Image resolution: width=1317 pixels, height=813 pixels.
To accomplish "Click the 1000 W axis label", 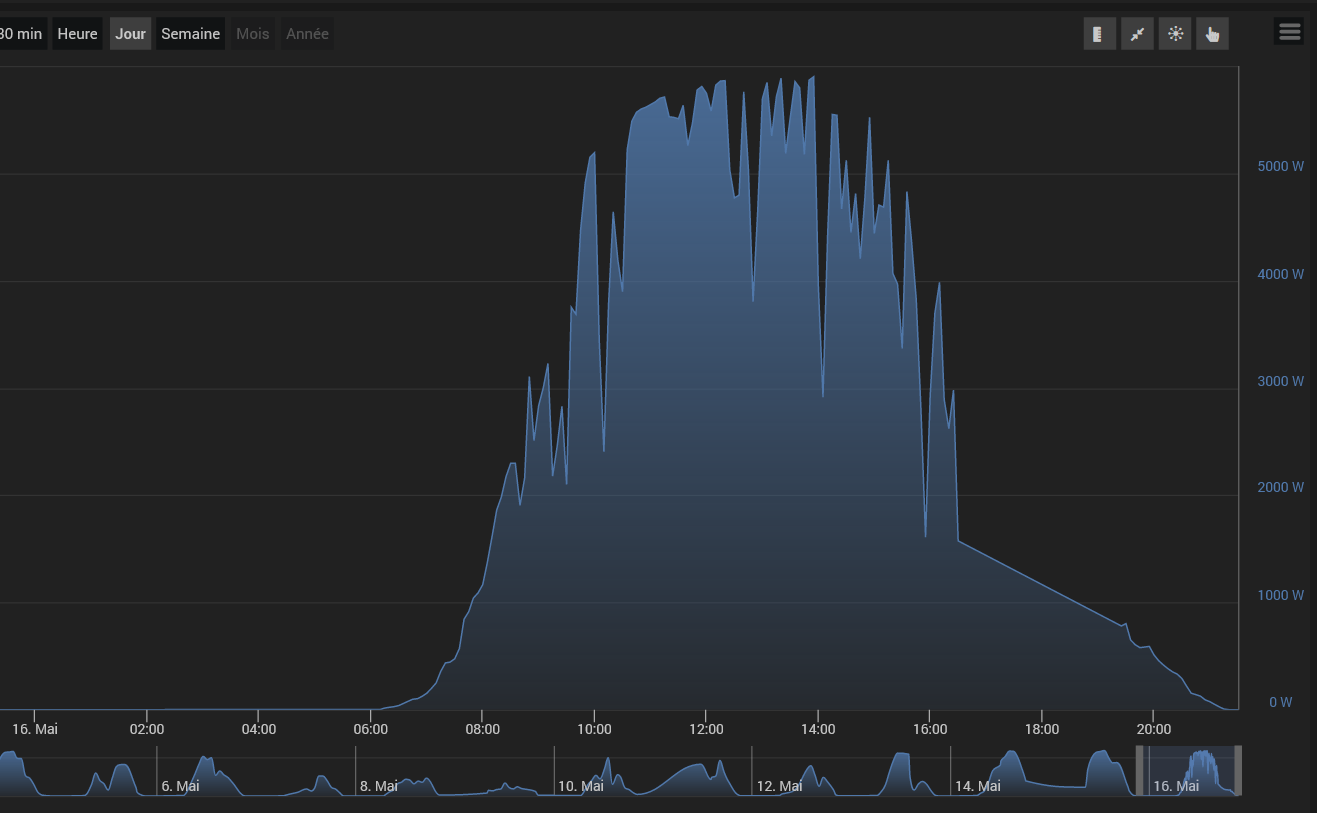I will coord(1280,595).
